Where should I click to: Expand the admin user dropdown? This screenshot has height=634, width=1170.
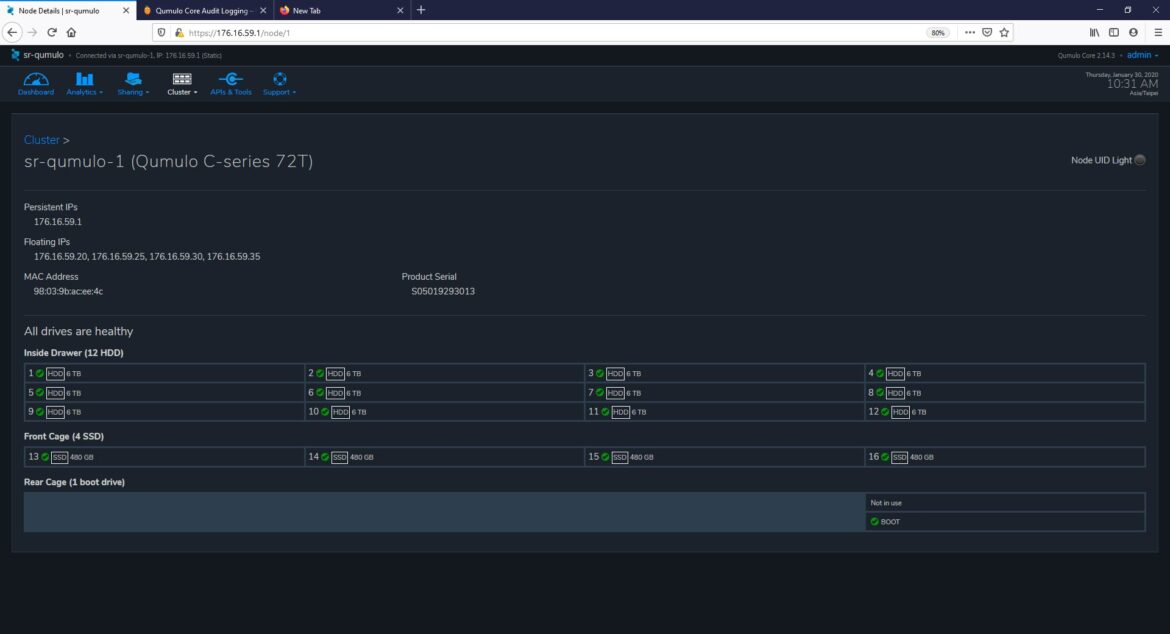click(1142, 55)
